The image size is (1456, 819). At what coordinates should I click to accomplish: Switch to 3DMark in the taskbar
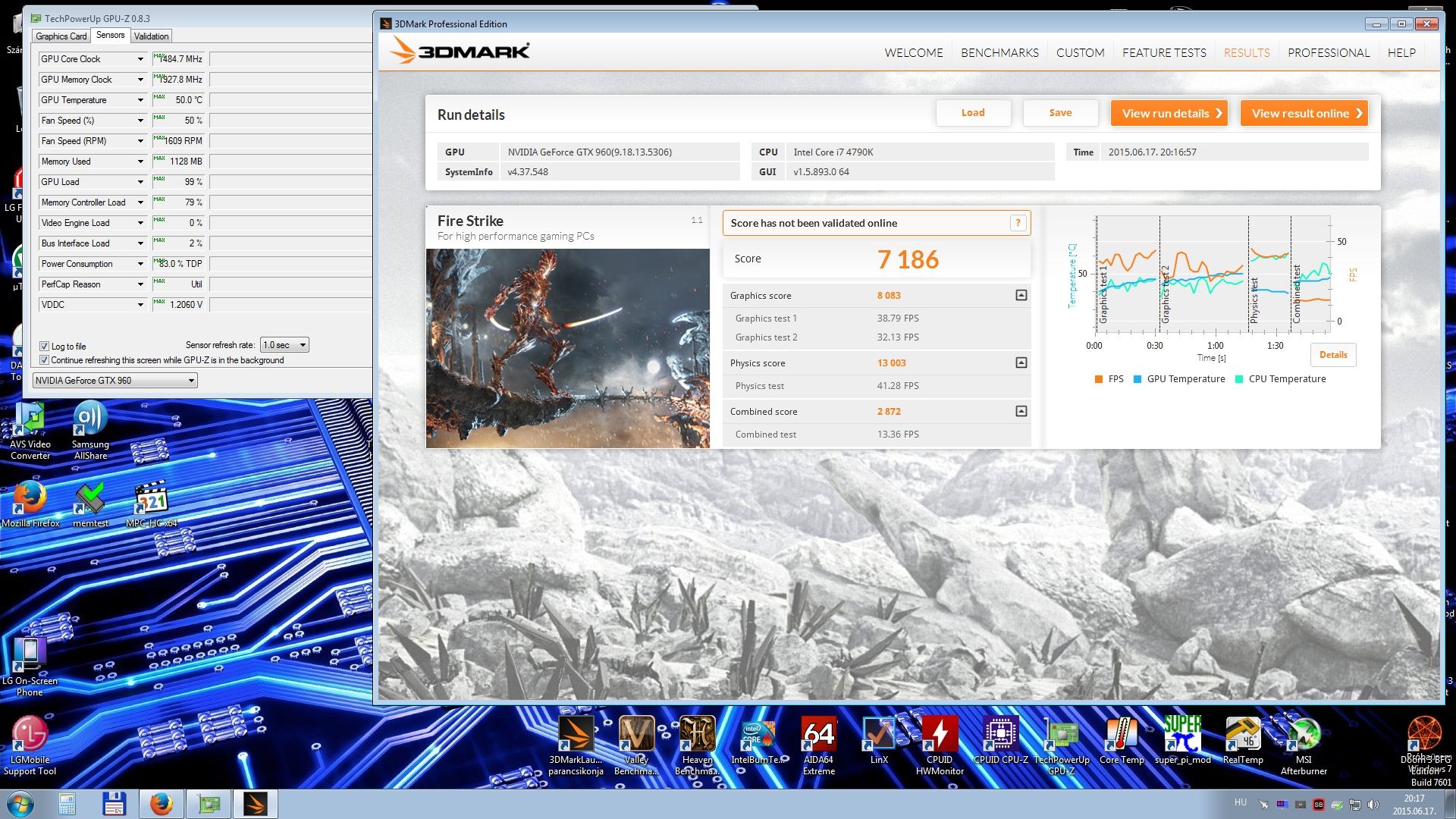pyautogui.click(x=255, y=804)
